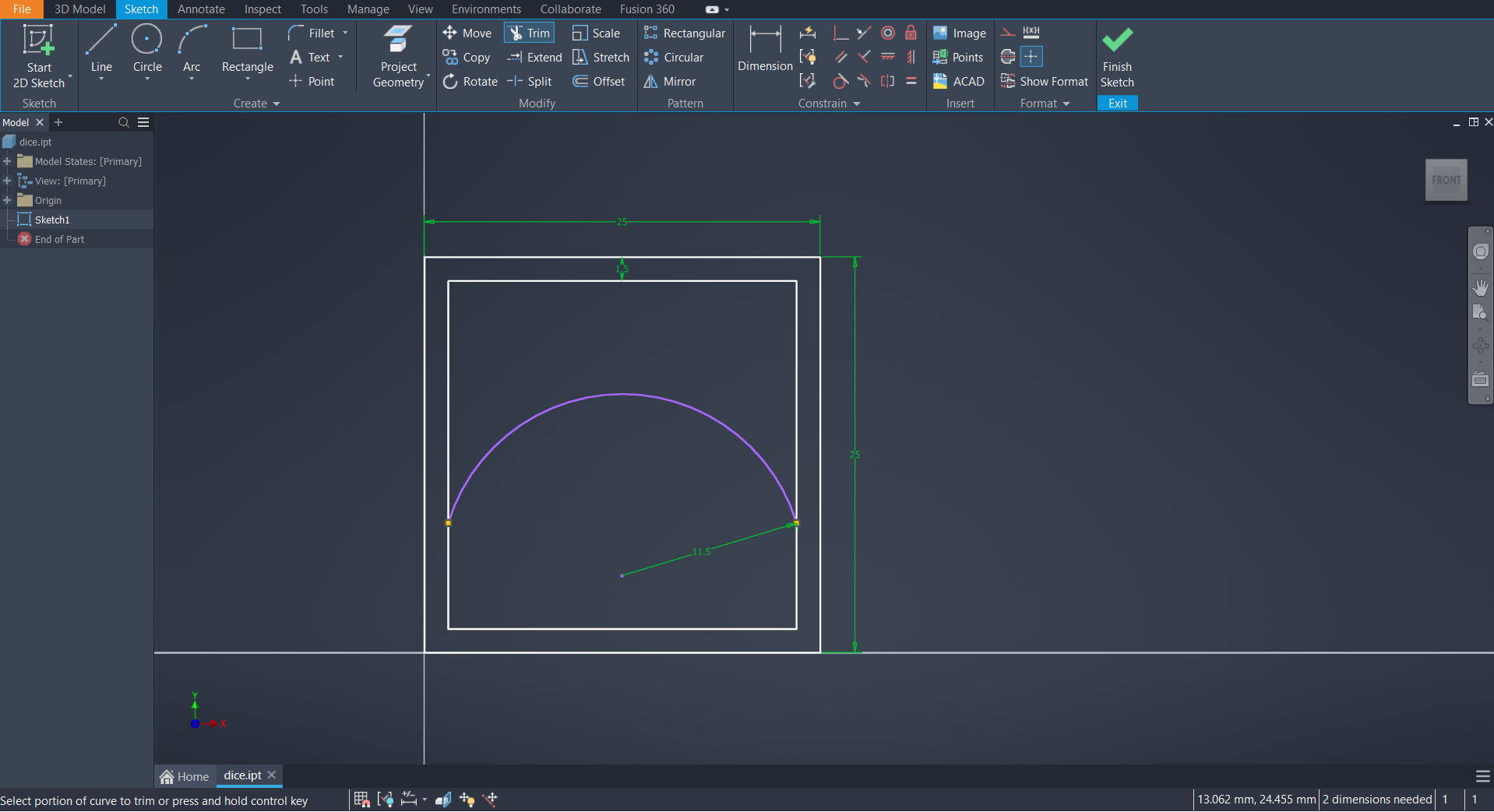1494x812 pixels.
Task: Open the Text dropdown arrow
Action: (x=340, y=57)
